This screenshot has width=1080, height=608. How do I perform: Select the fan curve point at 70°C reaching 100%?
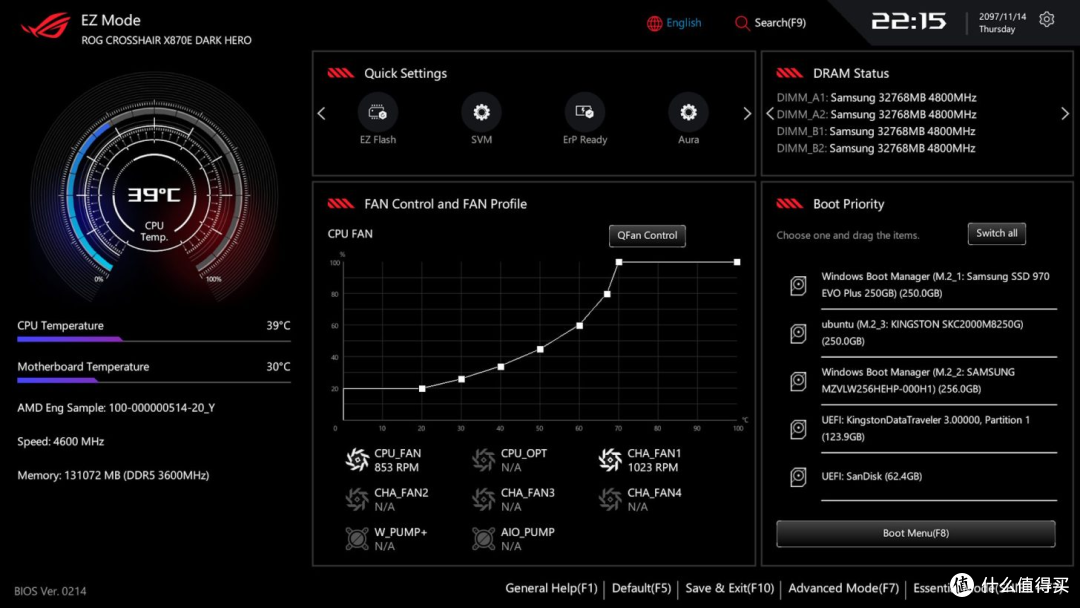pyautogui.click(x=619, y=262)
